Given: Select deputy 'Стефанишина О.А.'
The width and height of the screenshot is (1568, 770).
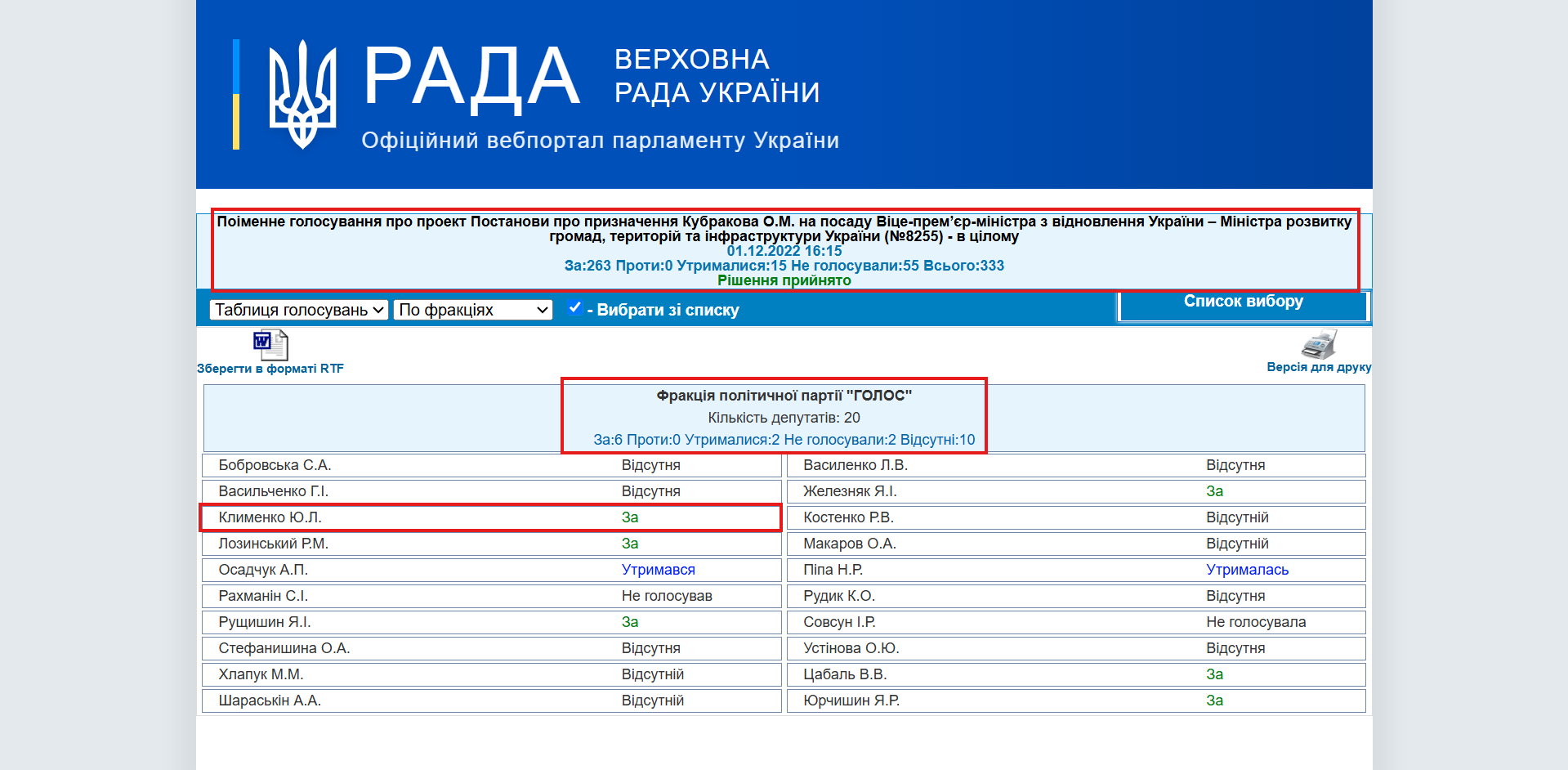Looking at the screenshot, I should click(284, 648).
